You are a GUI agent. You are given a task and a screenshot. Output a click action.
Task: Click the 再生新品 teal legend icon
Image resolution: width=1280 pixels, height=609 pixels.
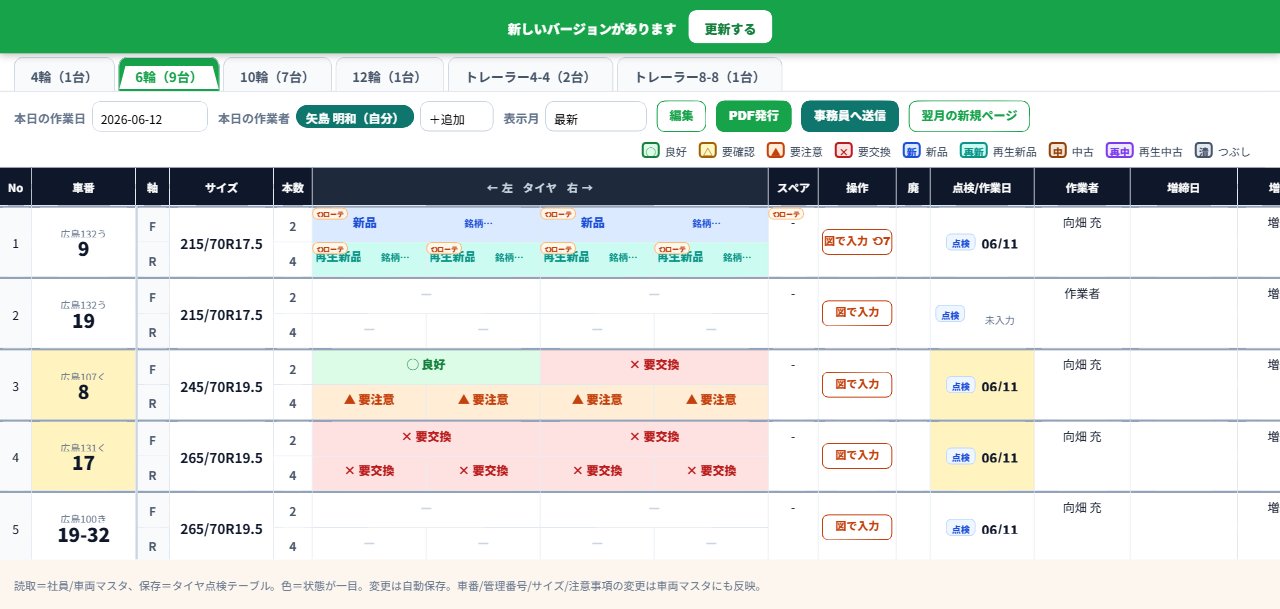[973, 151]
